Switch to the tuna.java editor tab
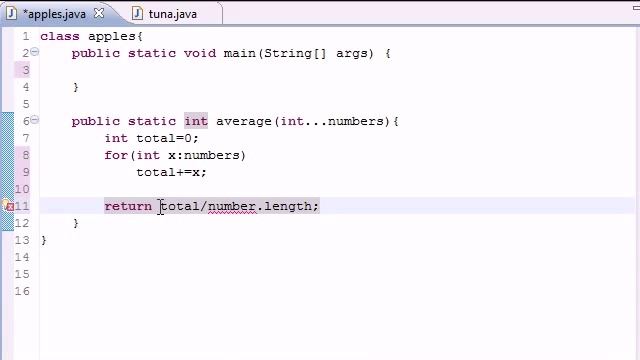The height and width of the screenshot is (360, 640). click(x=173, y=14)
